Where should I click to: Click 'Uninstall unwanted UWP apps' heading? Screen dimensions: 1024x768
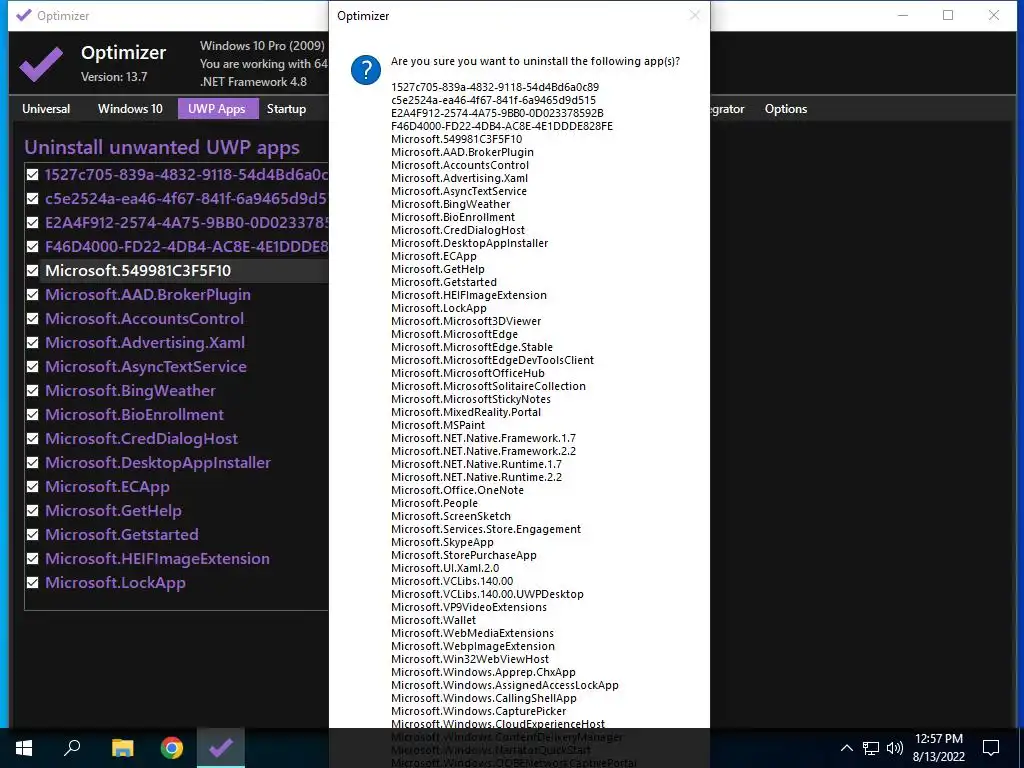162,148
